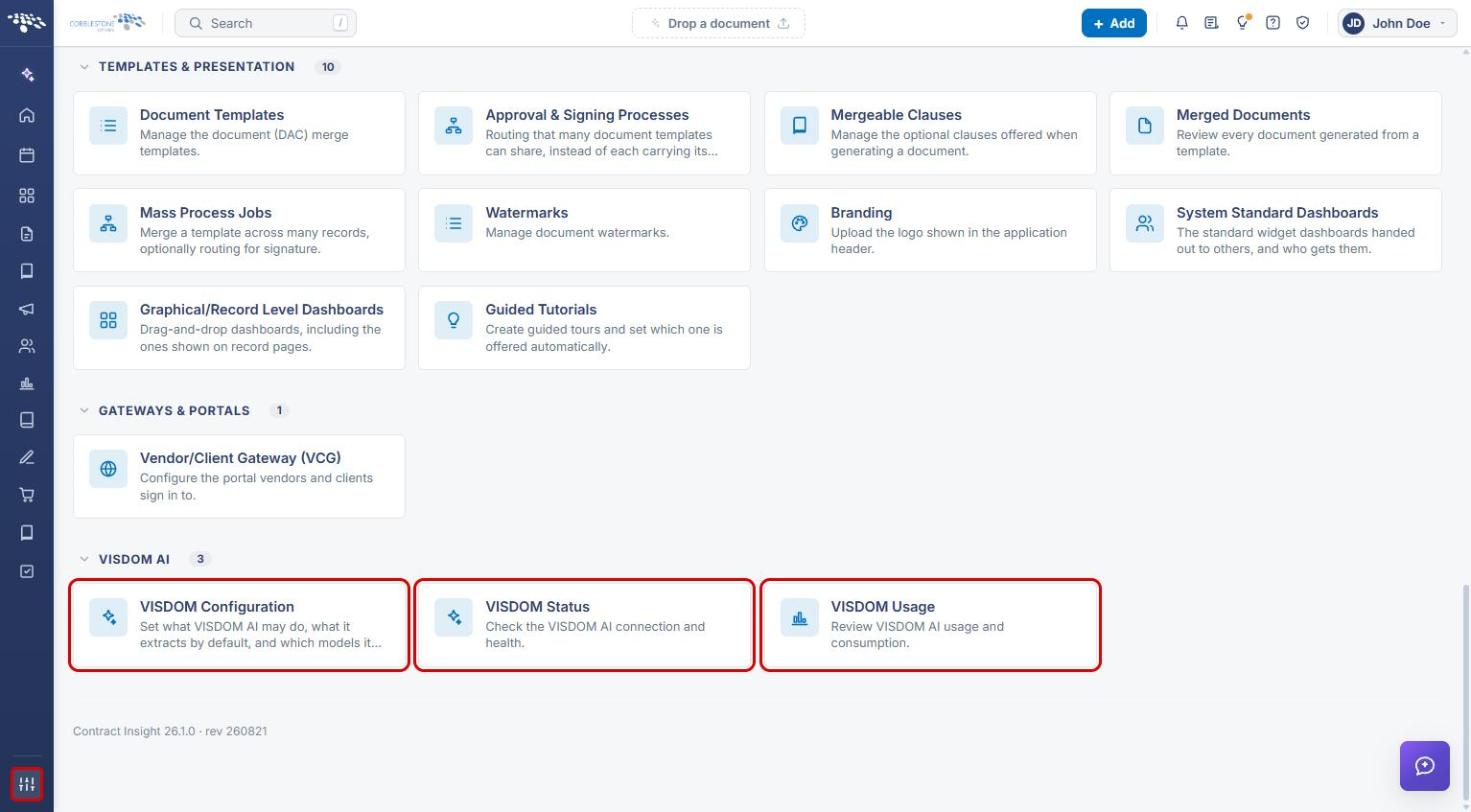1471x812 pixels.
Task: Open the calendar icon in the sidebar
Action: pos(27,155)
